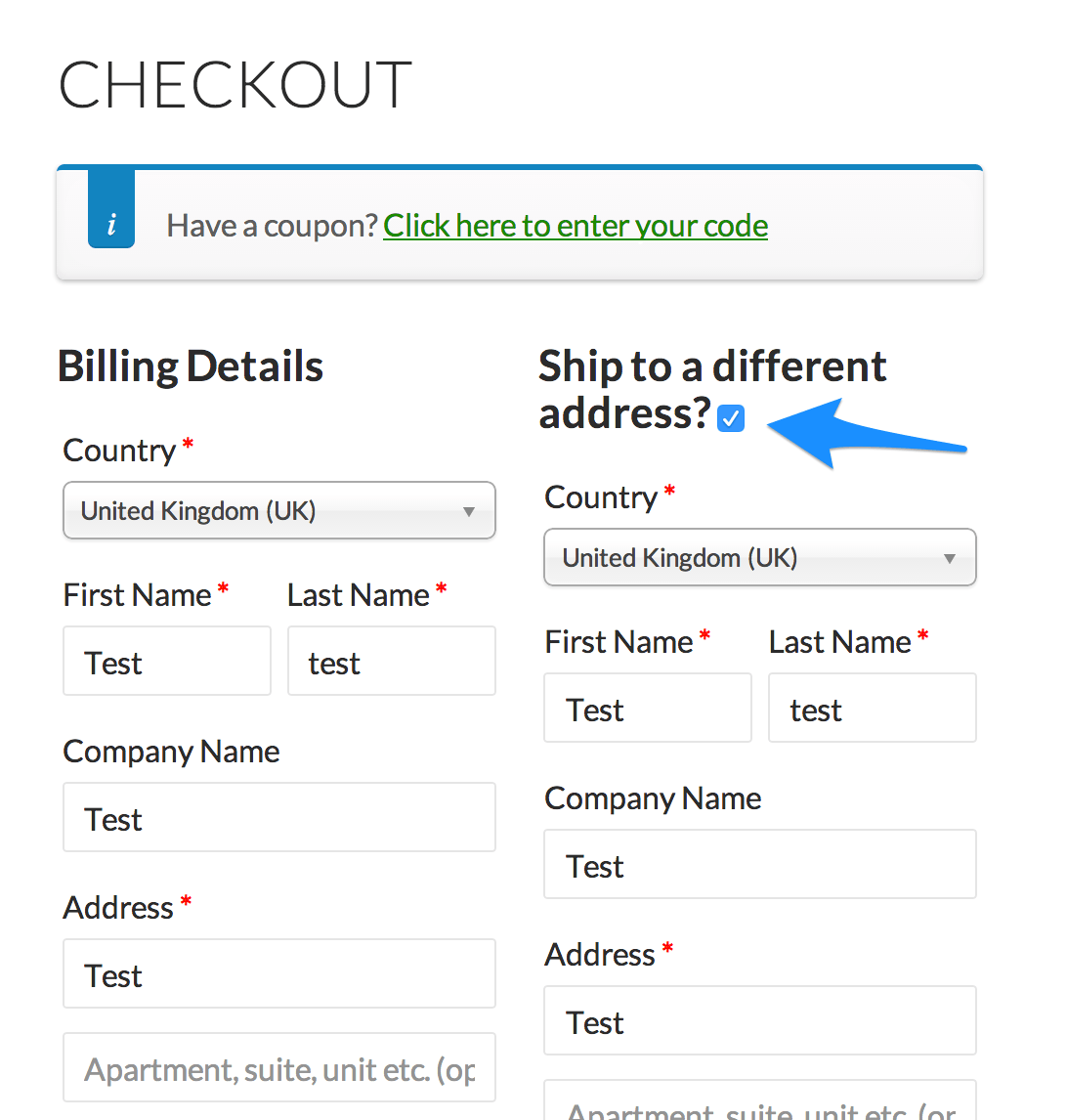
Task: Click the billing Country label
Action: (x=119, y=451)
